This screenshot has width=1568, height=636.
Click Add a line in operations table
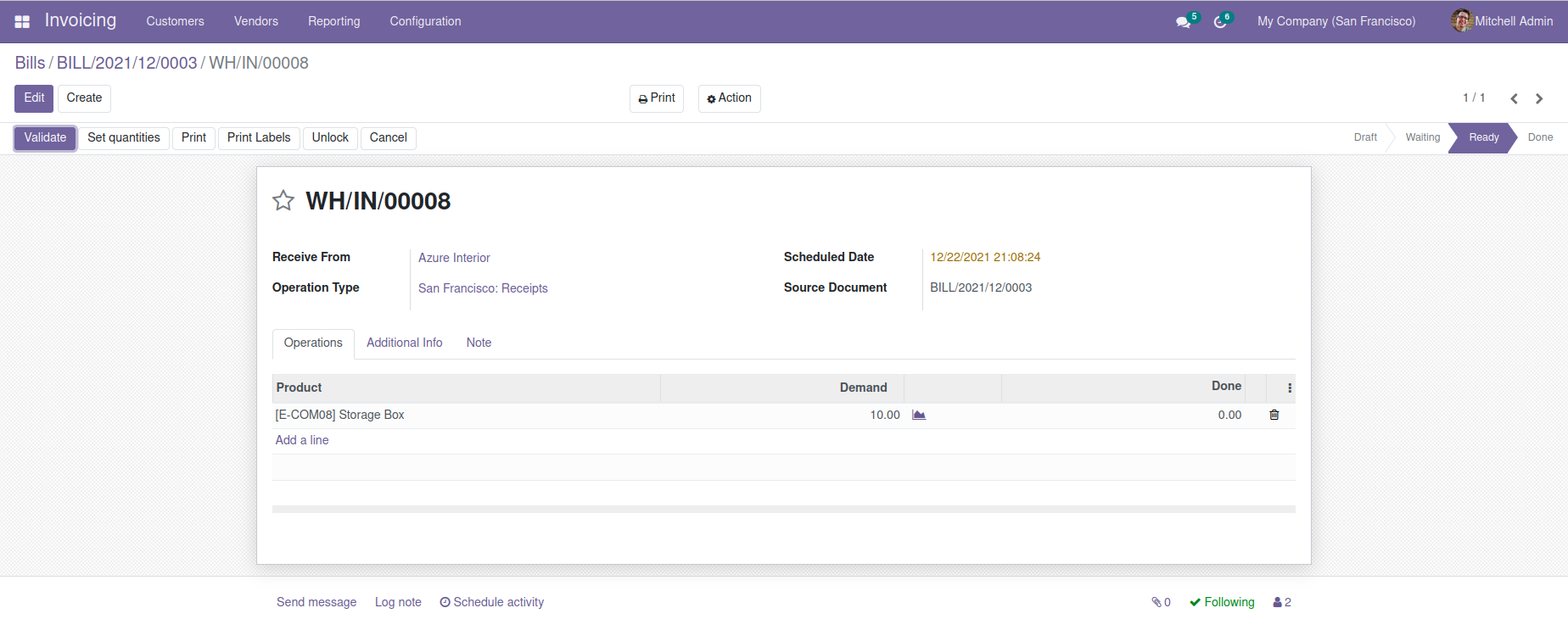coord(302,440)
